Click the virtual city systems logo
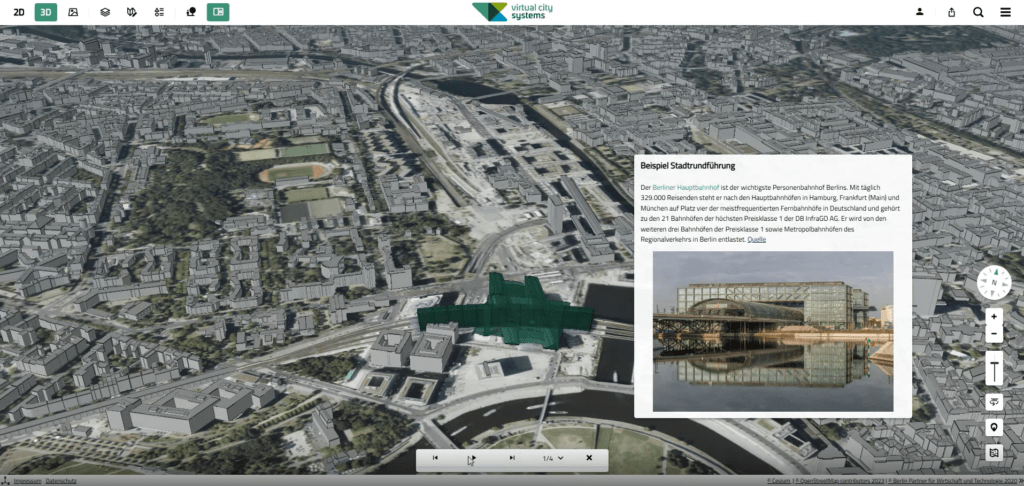Screen dimensions: 1024x486 pos(512,12)
